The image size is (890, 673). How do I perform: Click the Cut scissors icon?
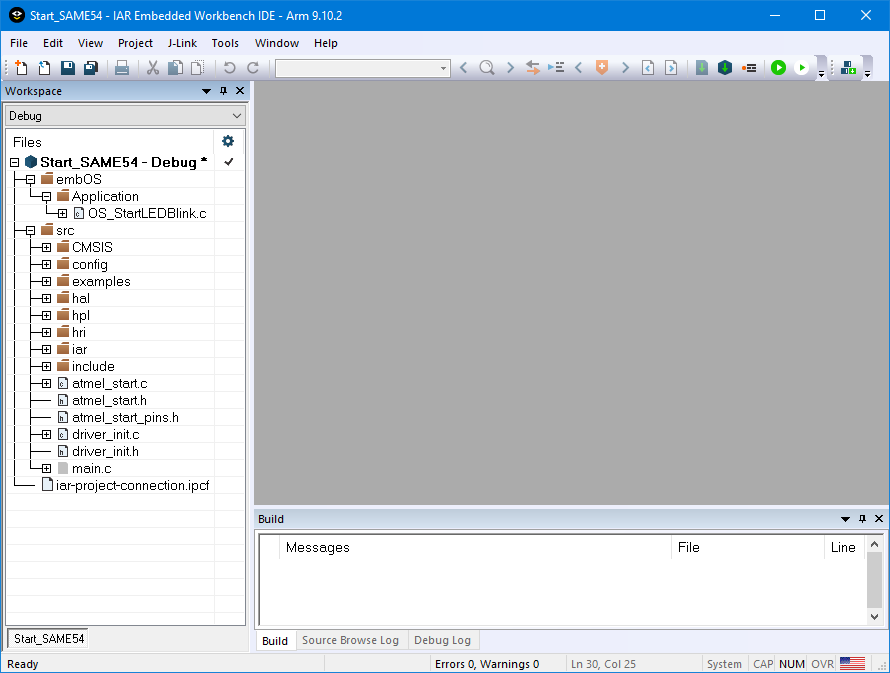point(153,68)
